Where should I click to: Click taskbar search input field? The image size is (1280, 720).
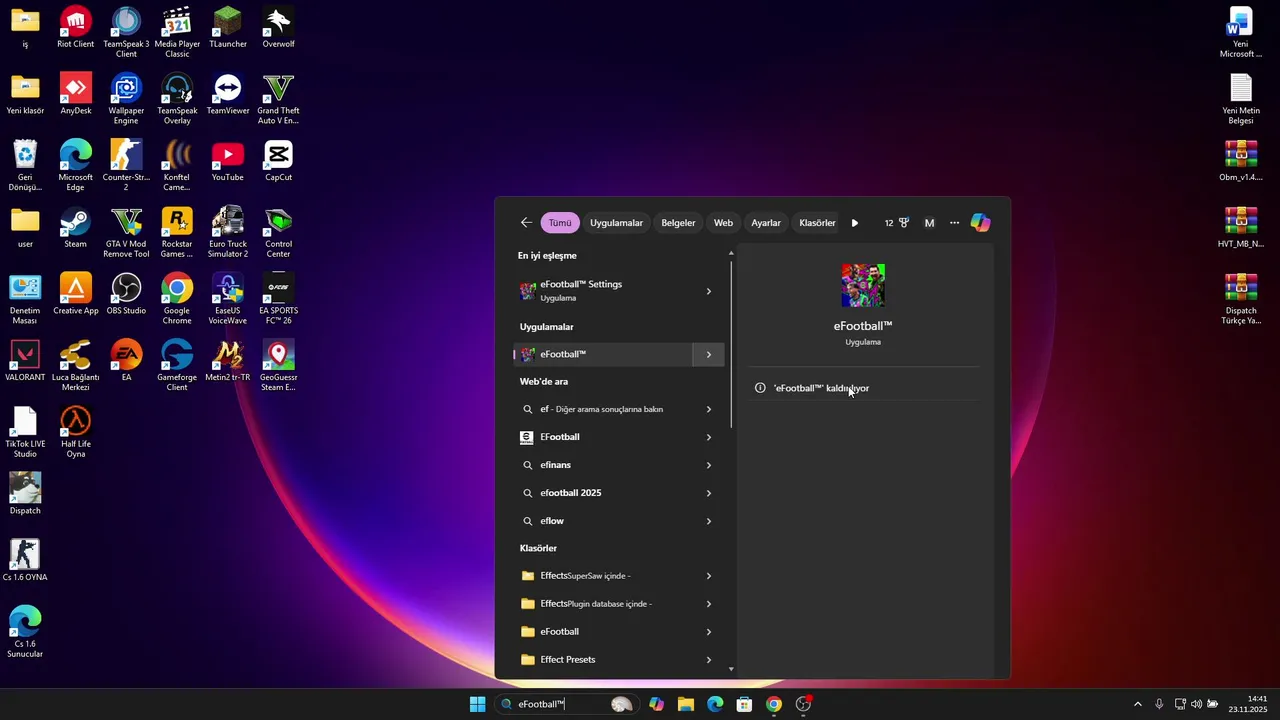(x=565, y=704)
